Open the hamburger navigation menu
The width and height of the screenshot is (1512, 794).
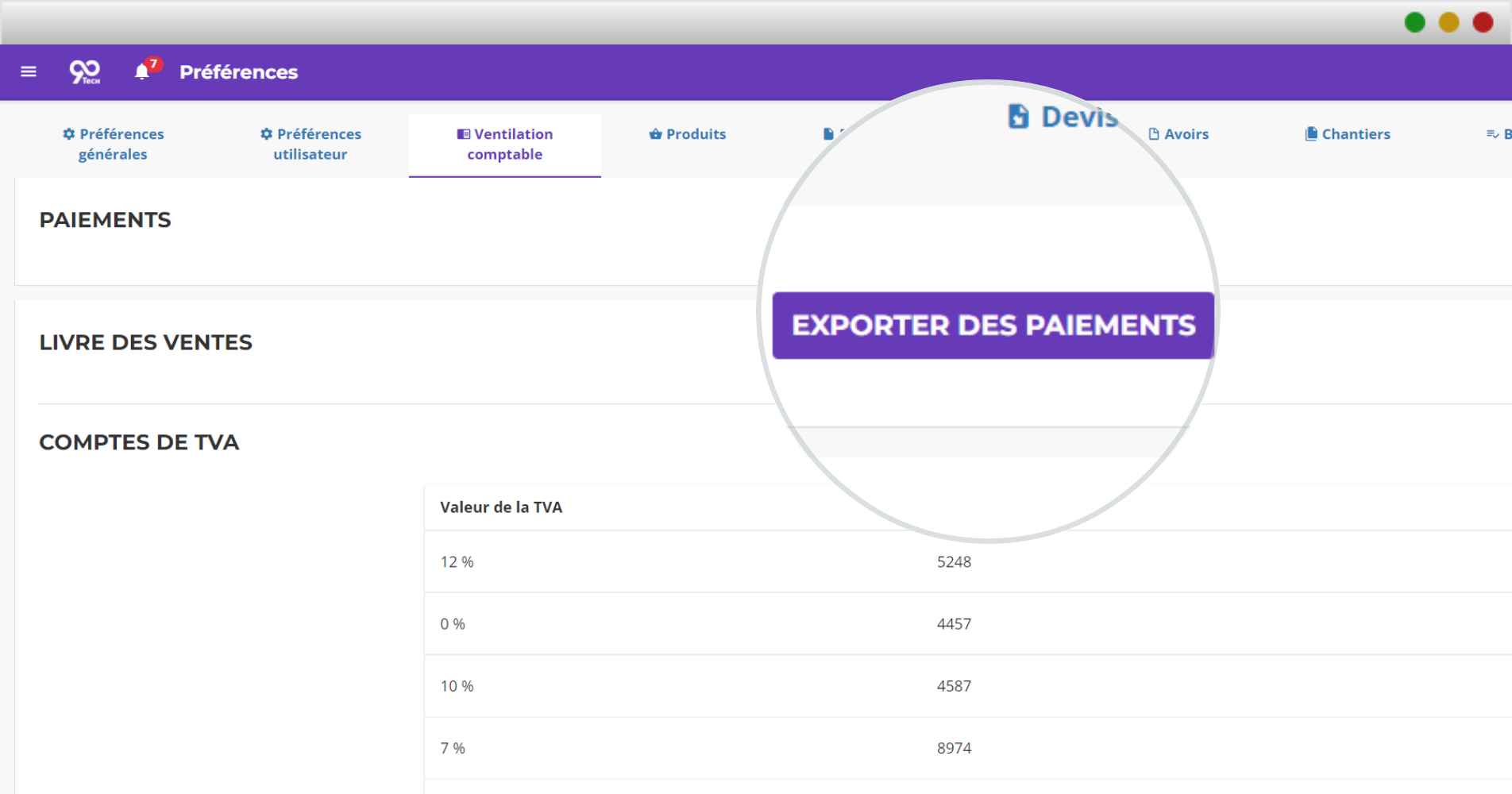(29, 71)
